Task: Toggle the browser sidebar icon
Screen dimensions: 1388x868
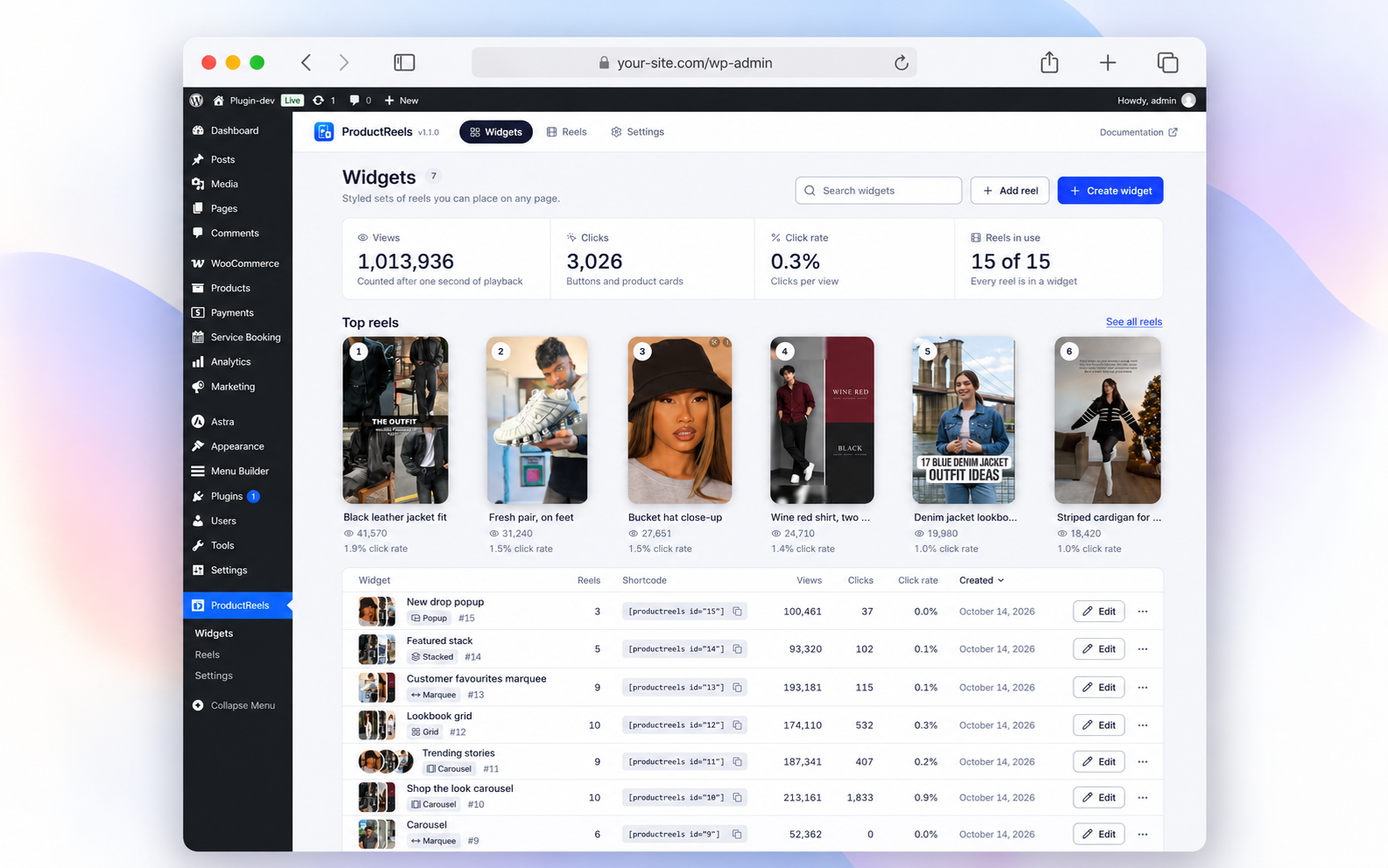Action: (x=404, y=62)
